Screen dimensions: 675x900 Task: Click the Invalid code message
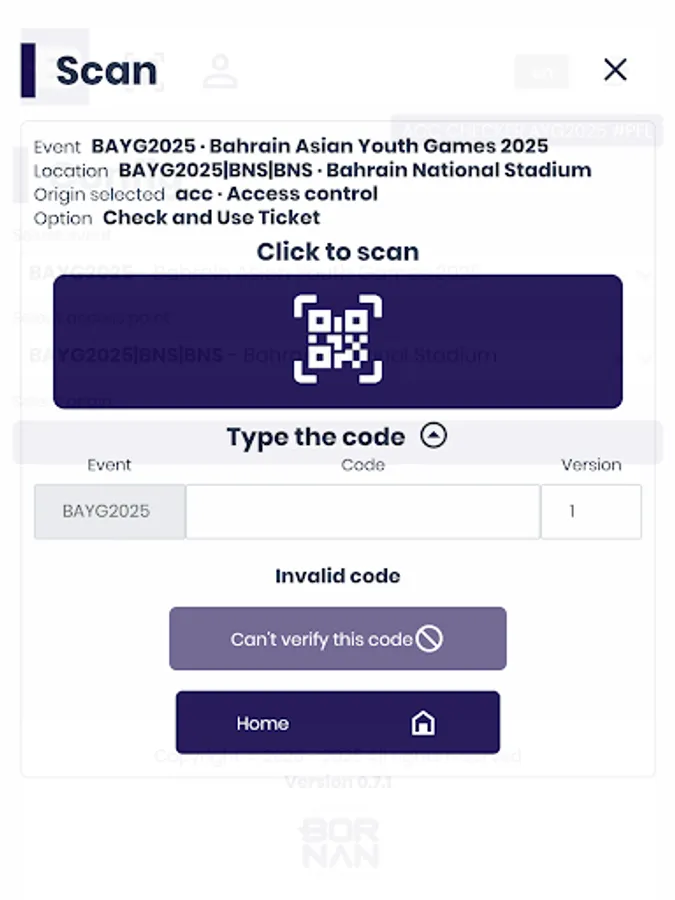[338, 576]
